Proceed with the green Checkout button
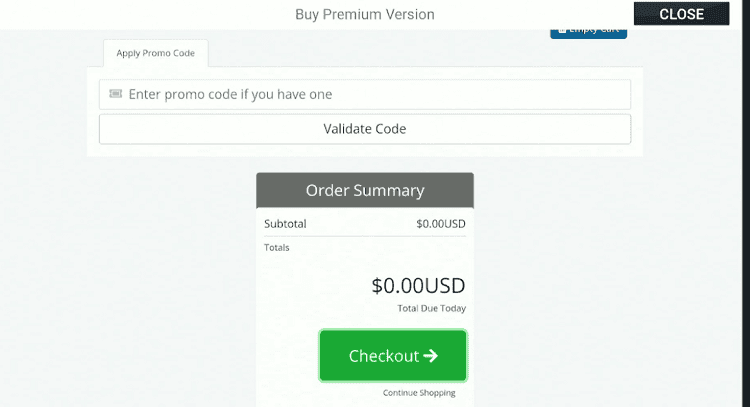750x407 pixels. (x=393, y=356)
